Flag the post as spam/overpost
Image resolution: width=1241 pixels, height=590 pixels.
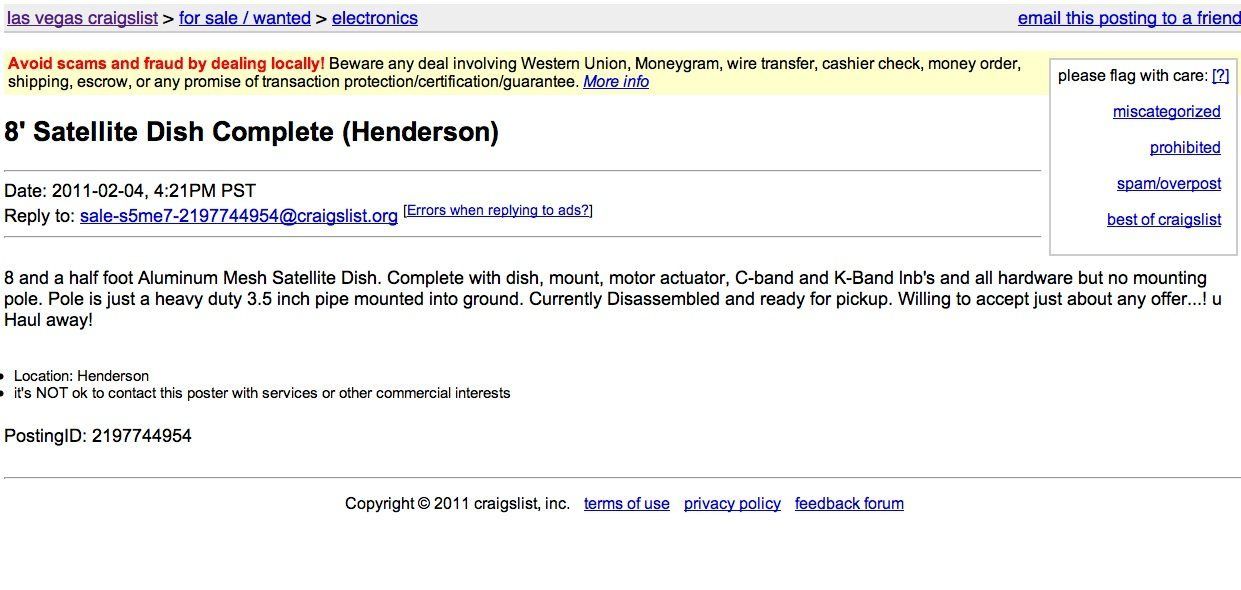point(1169,184)
